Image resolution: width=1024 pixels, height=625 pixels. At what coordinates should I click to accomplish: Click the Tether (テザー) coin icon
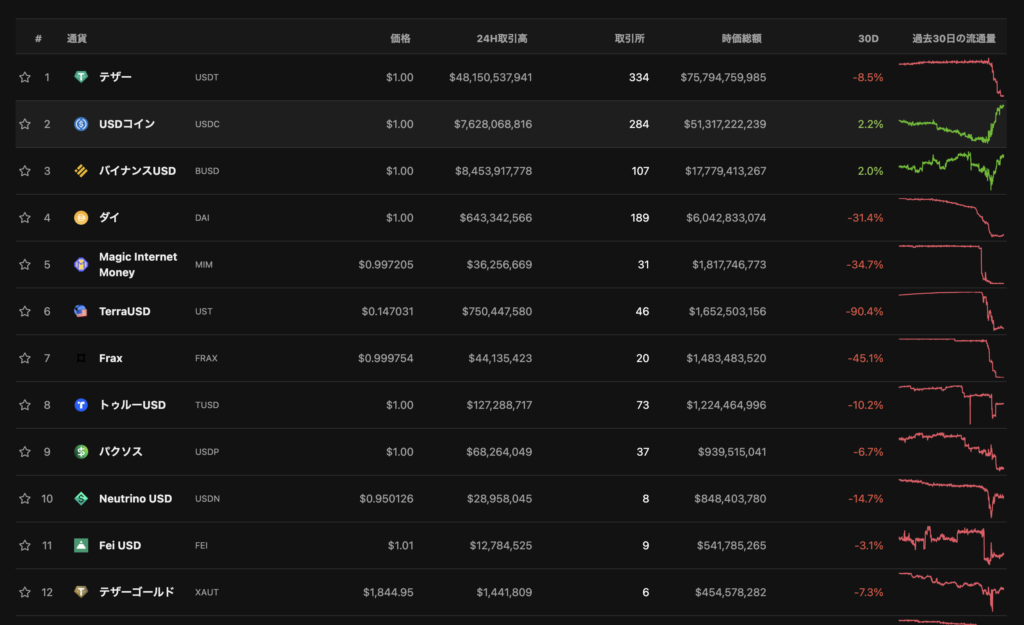81,77
